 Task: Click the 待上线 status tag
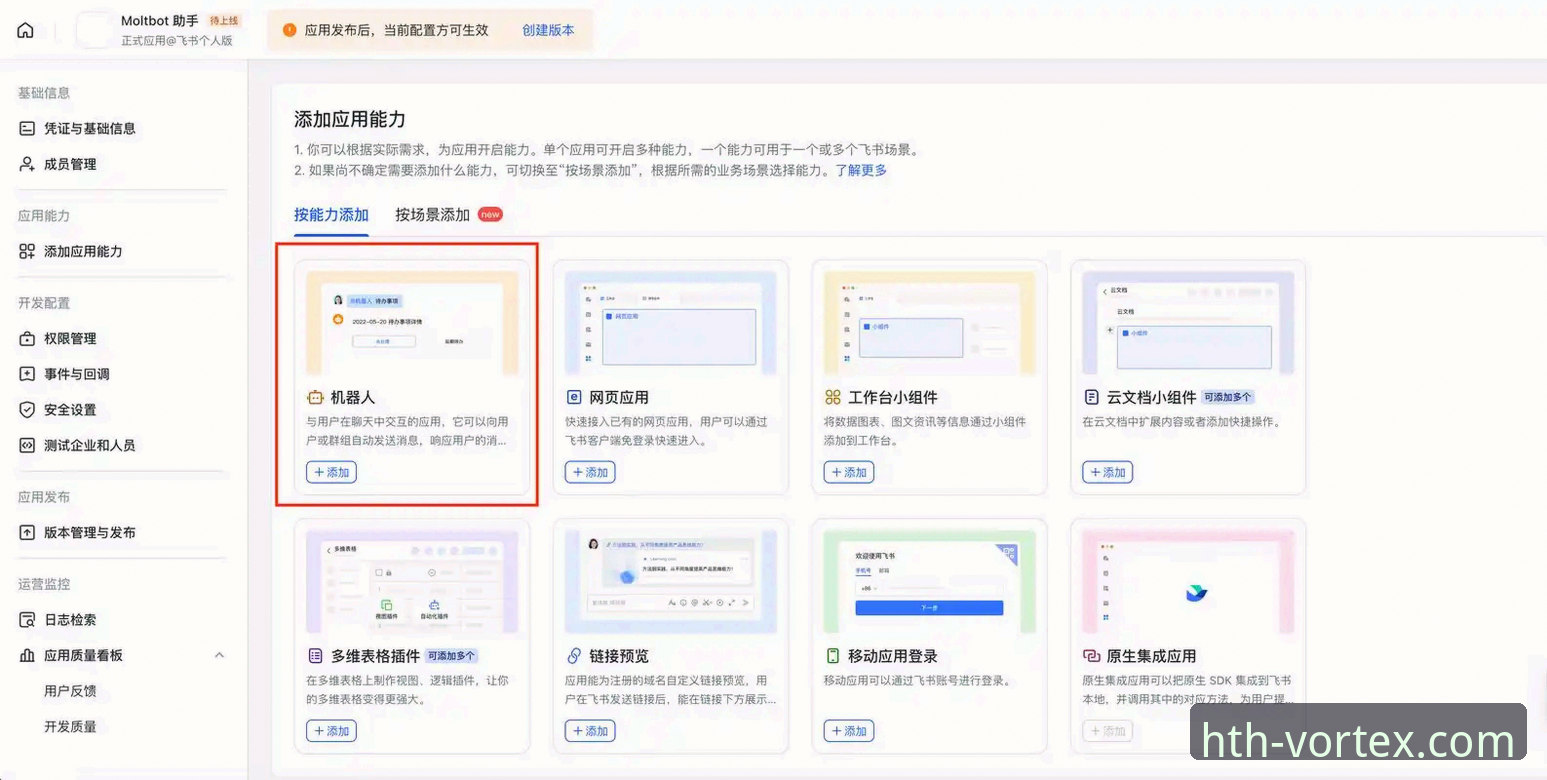223,20
